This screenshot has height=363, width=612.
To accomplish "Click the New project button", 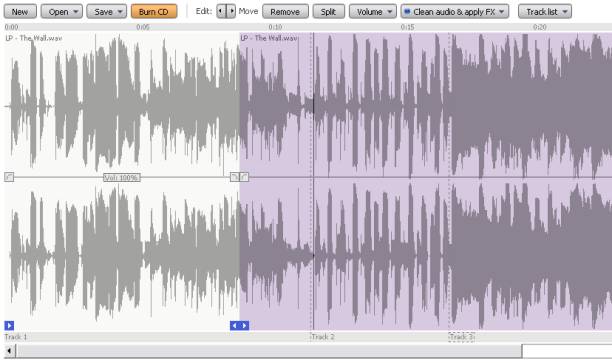I will click(x=20, y=12).
